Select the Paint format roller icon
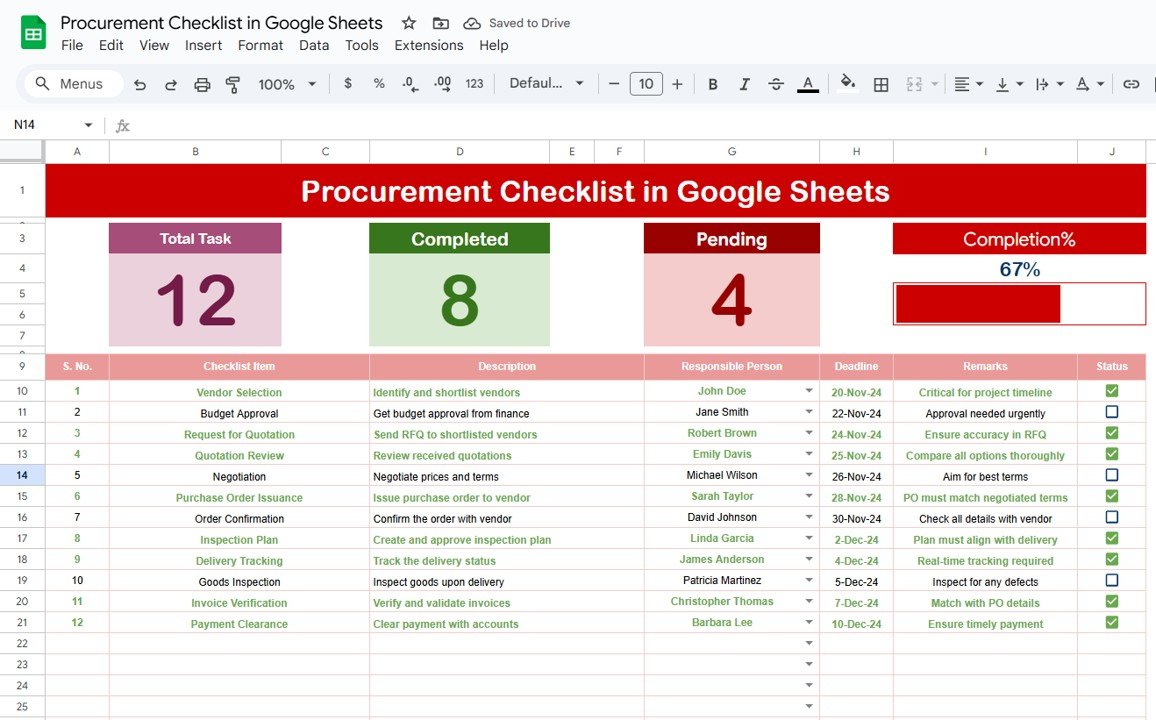 233,85
